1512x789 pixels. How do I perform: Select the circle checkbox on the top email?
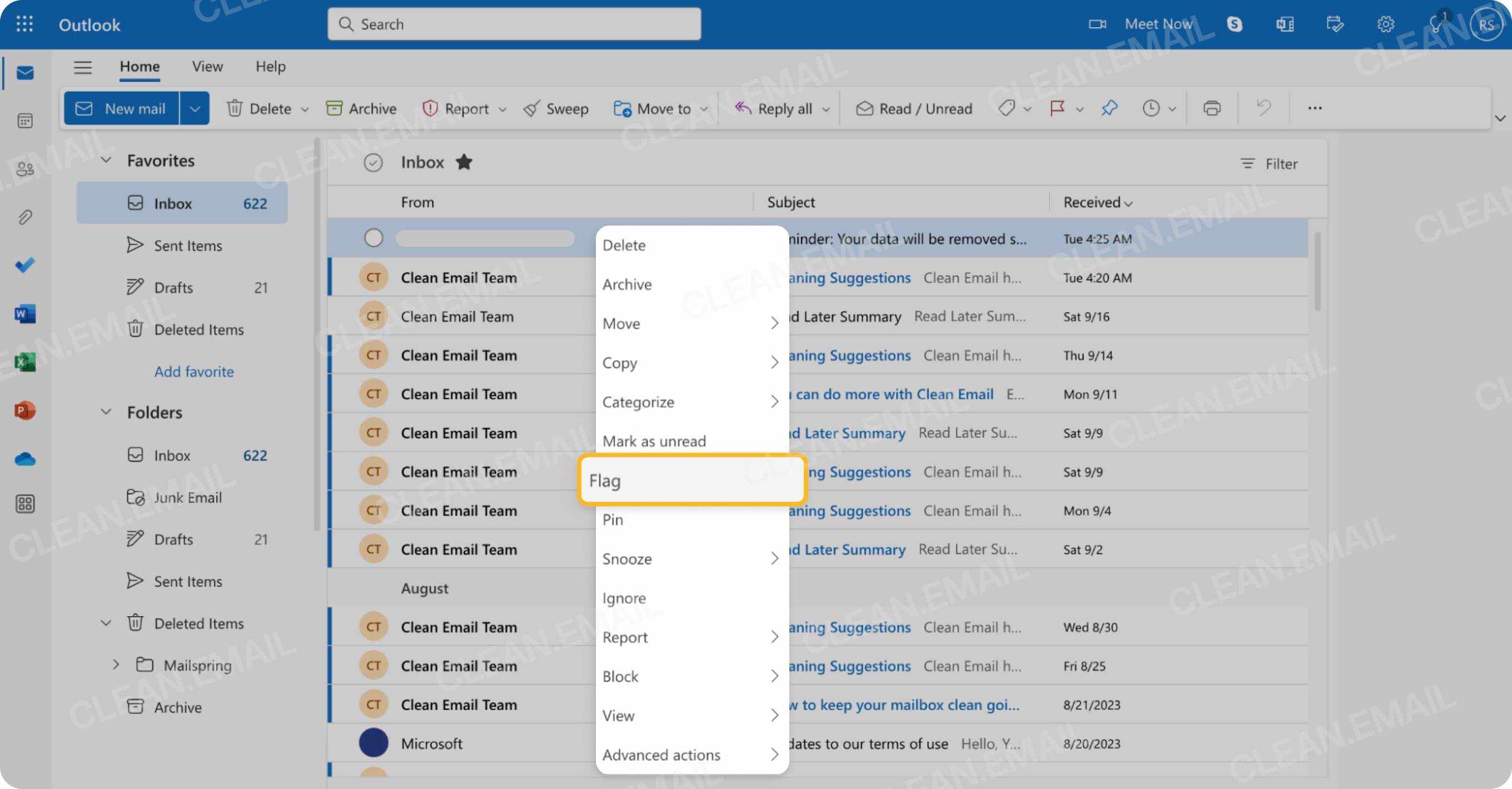click(x=374, y=238)
